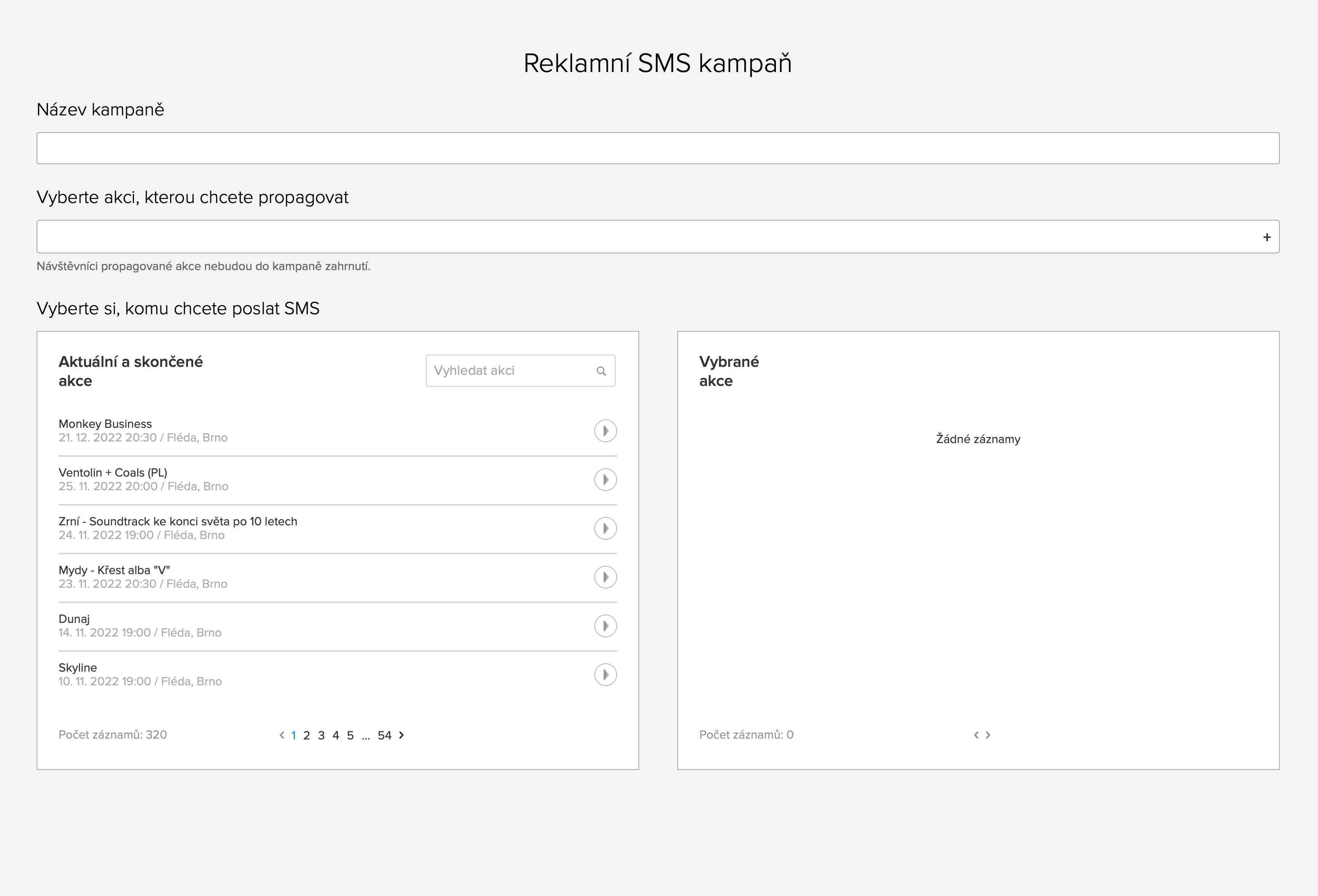This screenshot has width=1318, height=896.
Task: Focus the Název kampaně input field
Action: coord(658,148)
